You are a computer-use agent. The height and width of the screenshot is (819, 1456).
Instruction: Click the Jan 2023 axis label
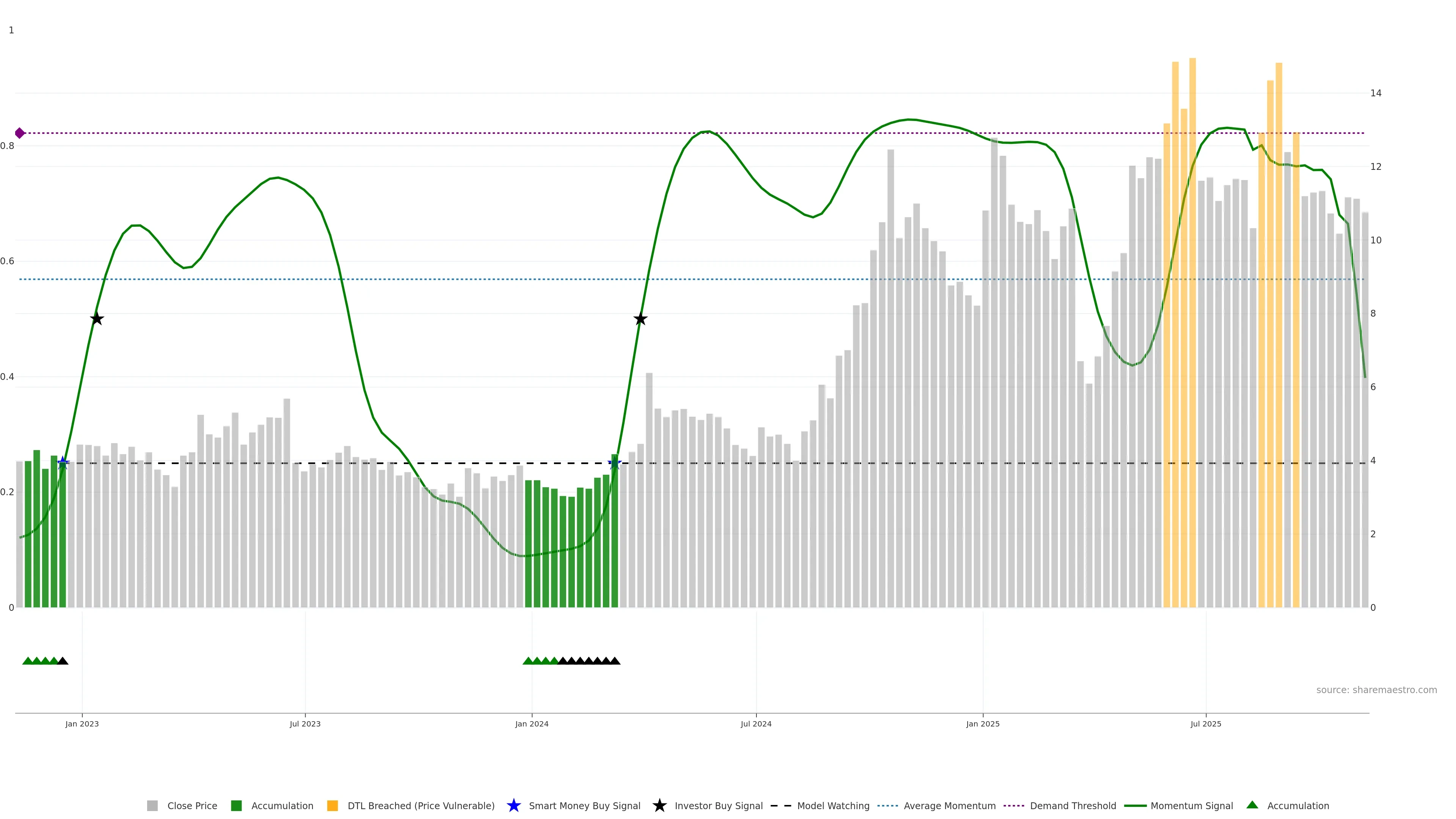82,723
